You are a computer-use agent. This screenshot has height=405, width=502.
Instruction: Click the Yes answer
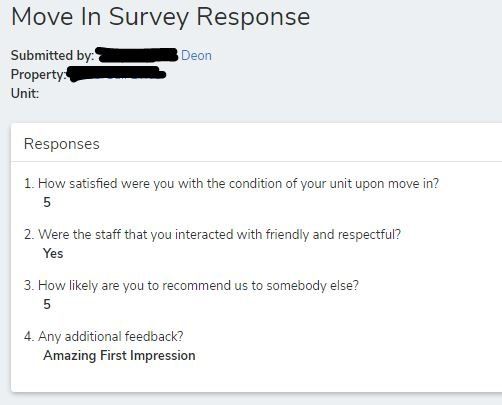(53, 253)
